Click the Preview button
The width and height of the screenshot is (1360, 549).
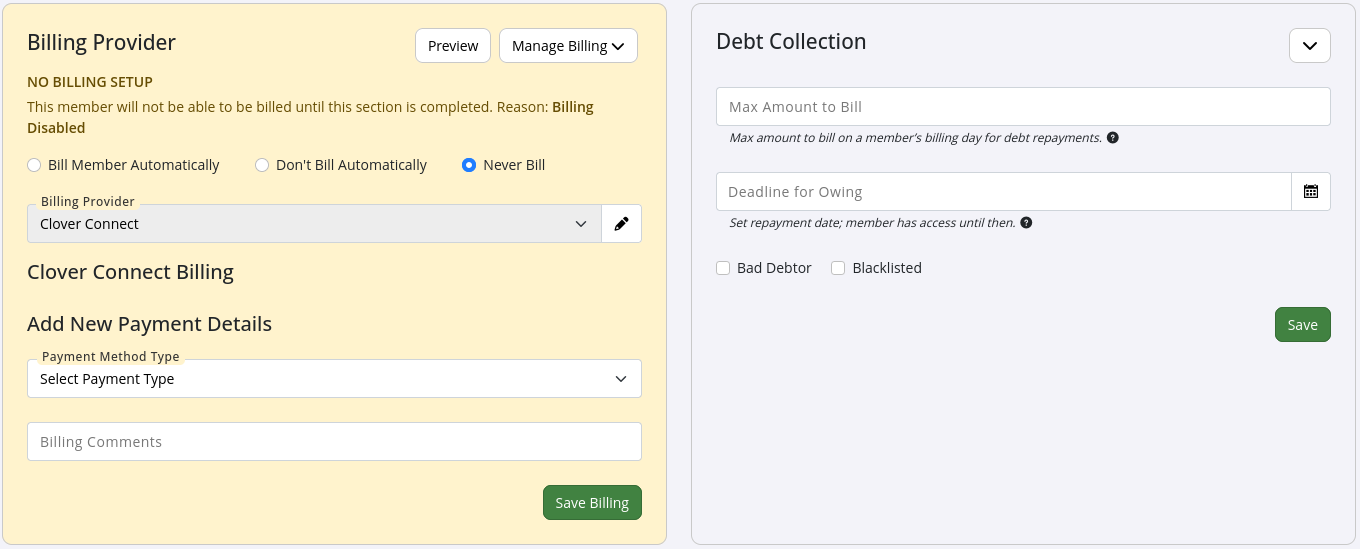pyautogui.click(x=453, y=46)
